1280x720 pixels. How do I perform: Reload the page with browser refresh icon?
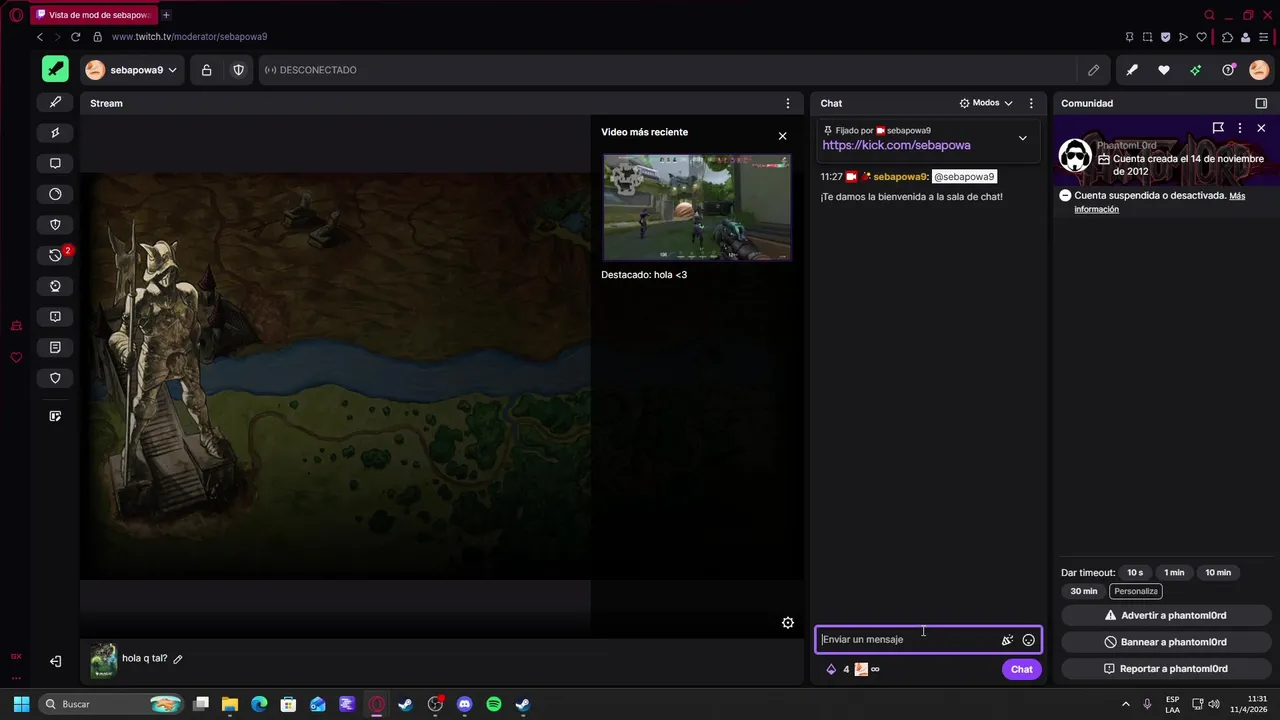click(75, 37)
